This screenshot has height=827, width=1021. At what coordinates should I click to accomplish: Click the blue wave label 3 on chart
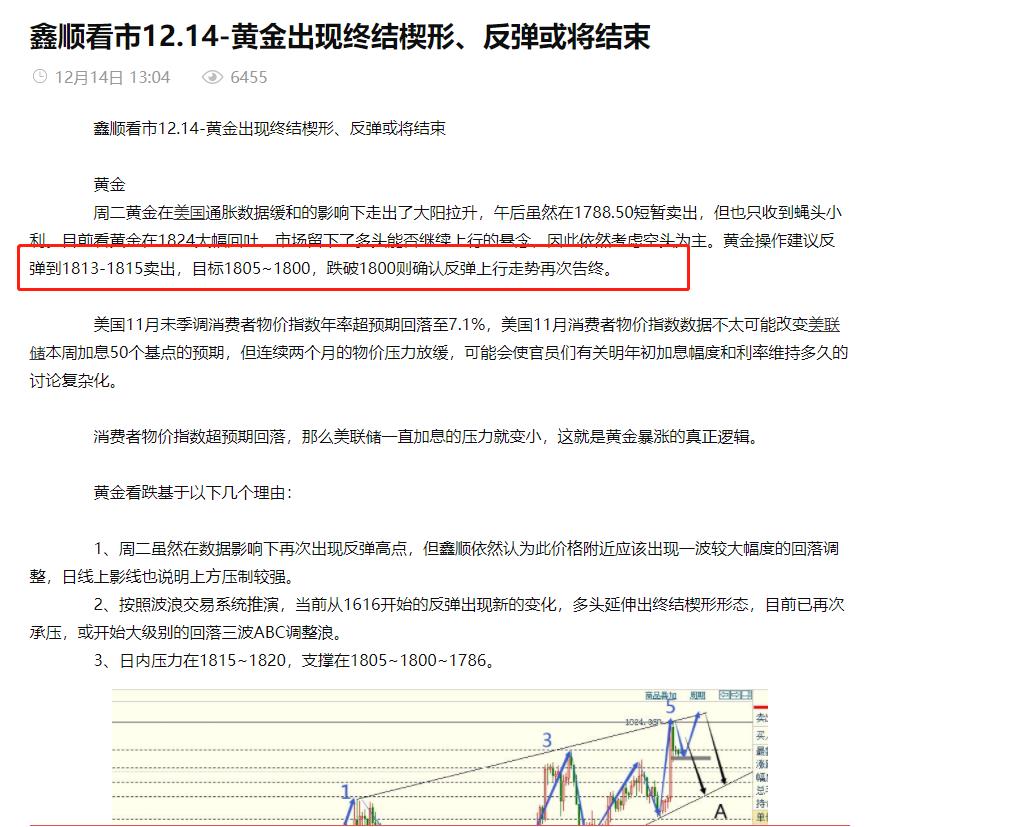point(547,741)
